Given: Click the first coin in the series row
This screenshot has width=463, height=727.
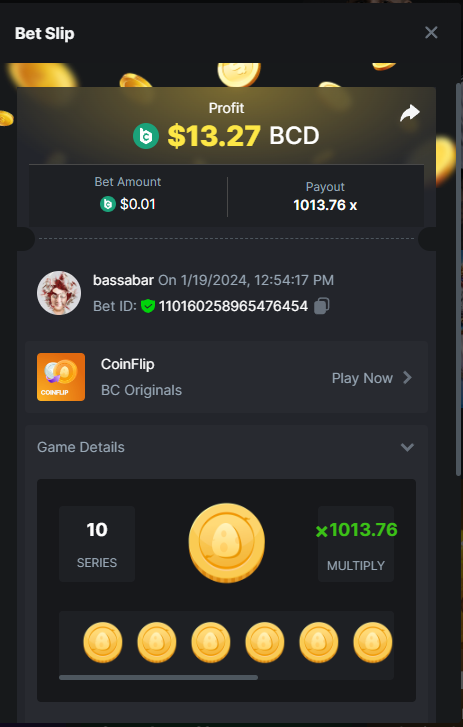Looking at the screenshot, I should pos(103,642).
